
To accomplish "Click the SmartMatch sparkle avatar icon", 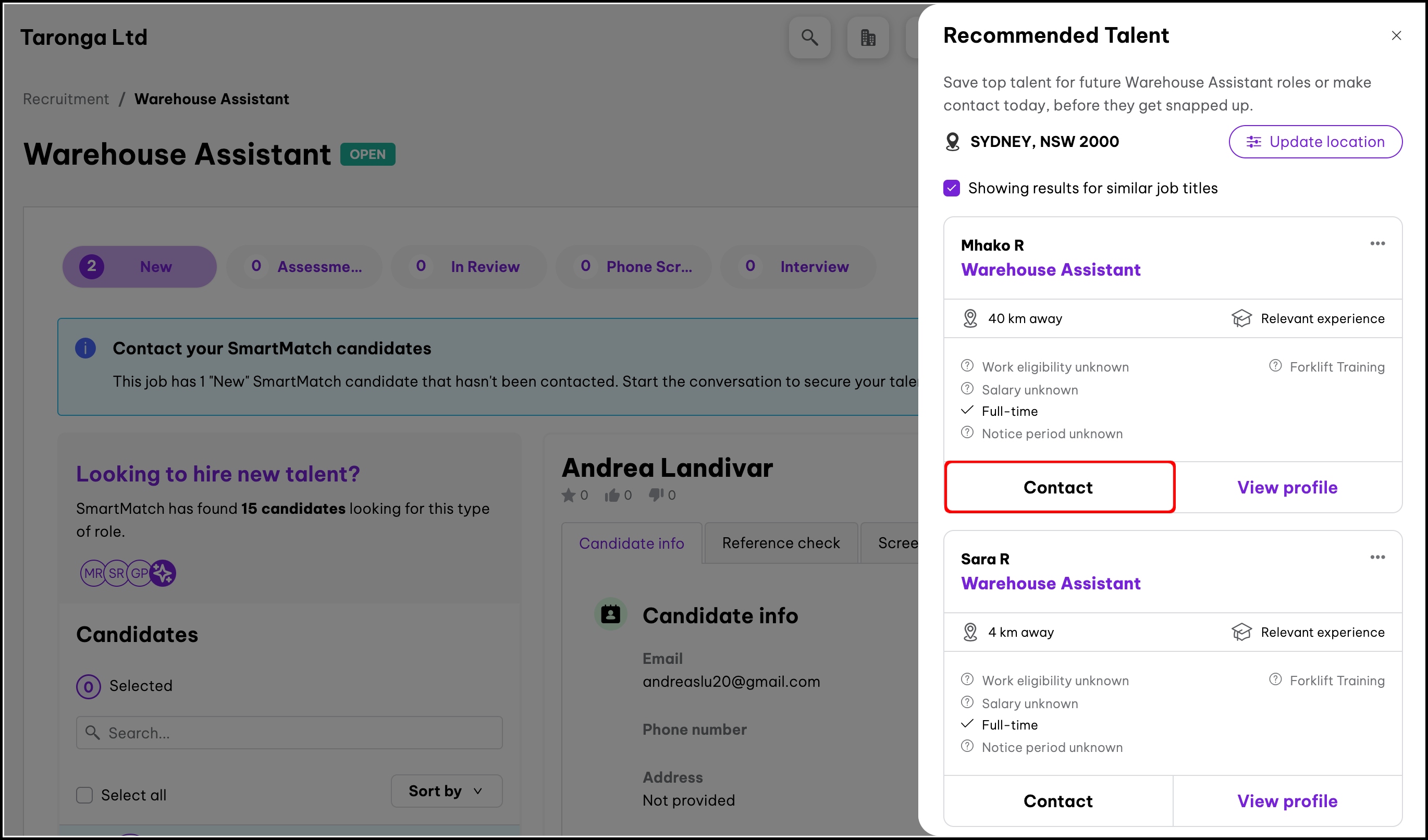I will [x=163, y=573].
